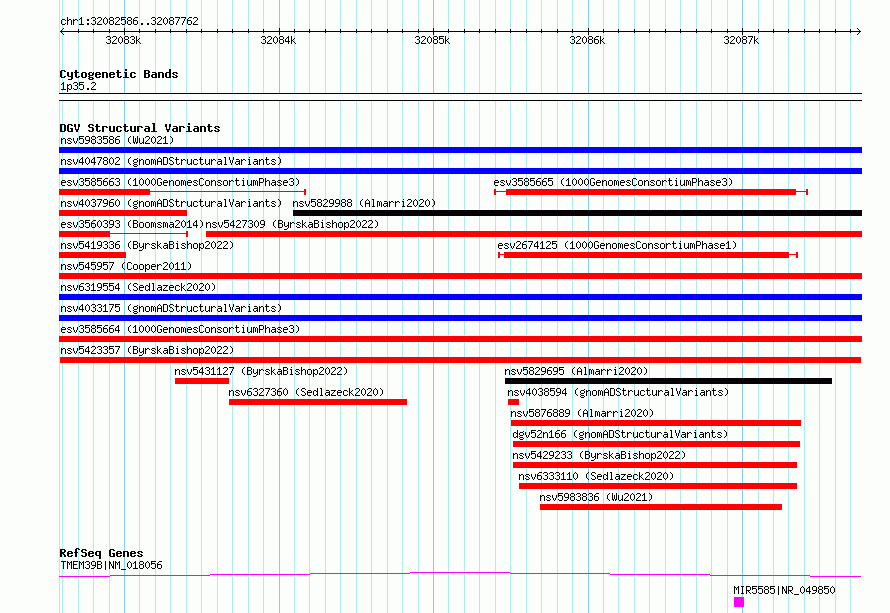Screen dimensions: 890x613
Task: Click the TMEM39B magenta gene line
Action: 460,574
